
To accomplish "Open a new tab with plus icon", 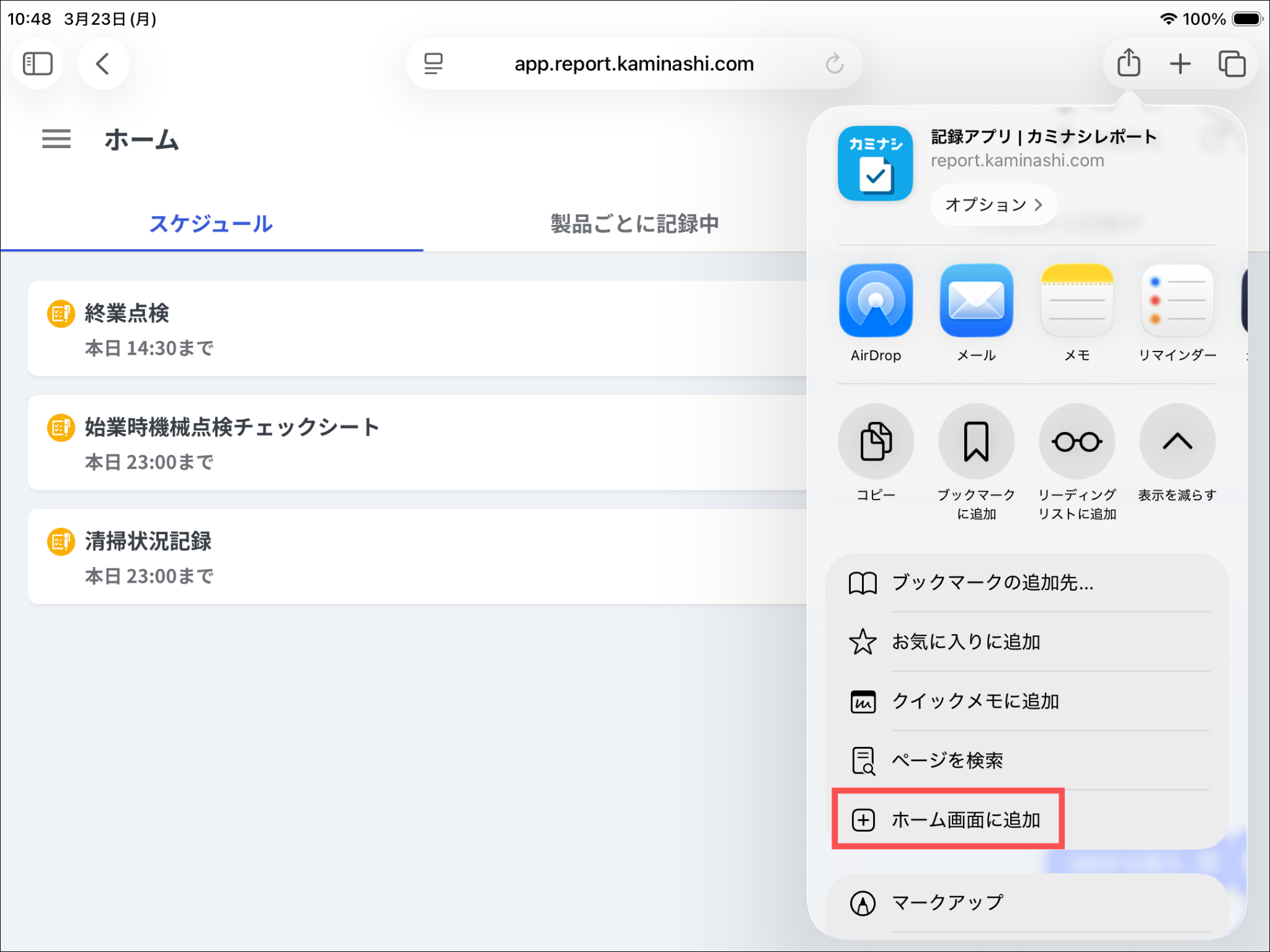I will click(x=1180, y=64).
